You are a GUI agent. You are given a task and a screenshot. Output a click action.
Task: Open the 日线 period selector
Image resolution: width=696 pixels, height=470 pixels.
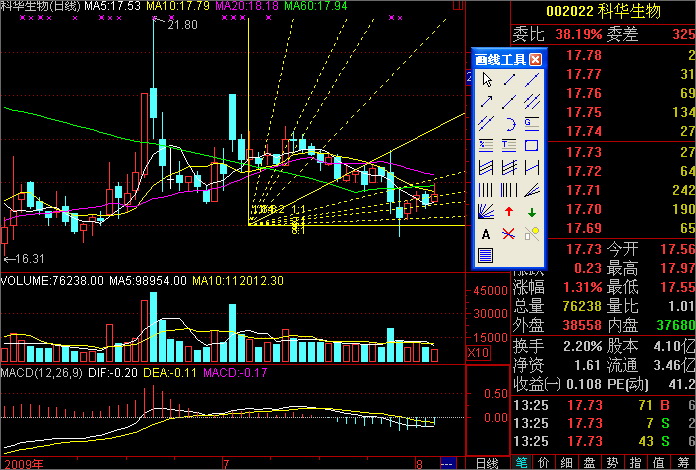[x=487, y=463]
